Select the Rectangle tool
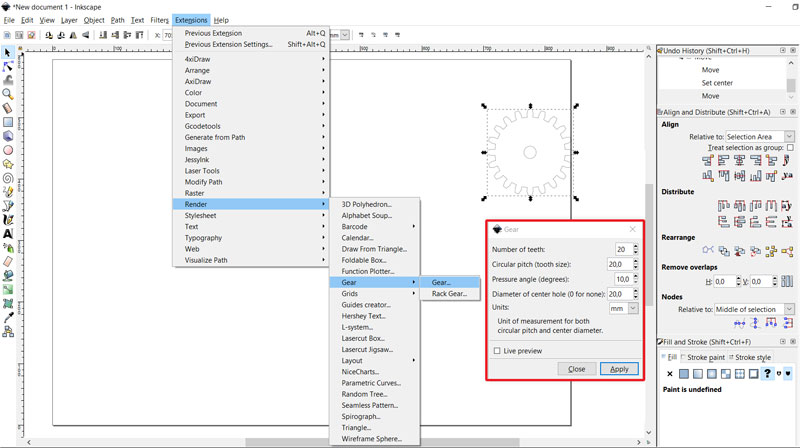 [x=8, y=122]
